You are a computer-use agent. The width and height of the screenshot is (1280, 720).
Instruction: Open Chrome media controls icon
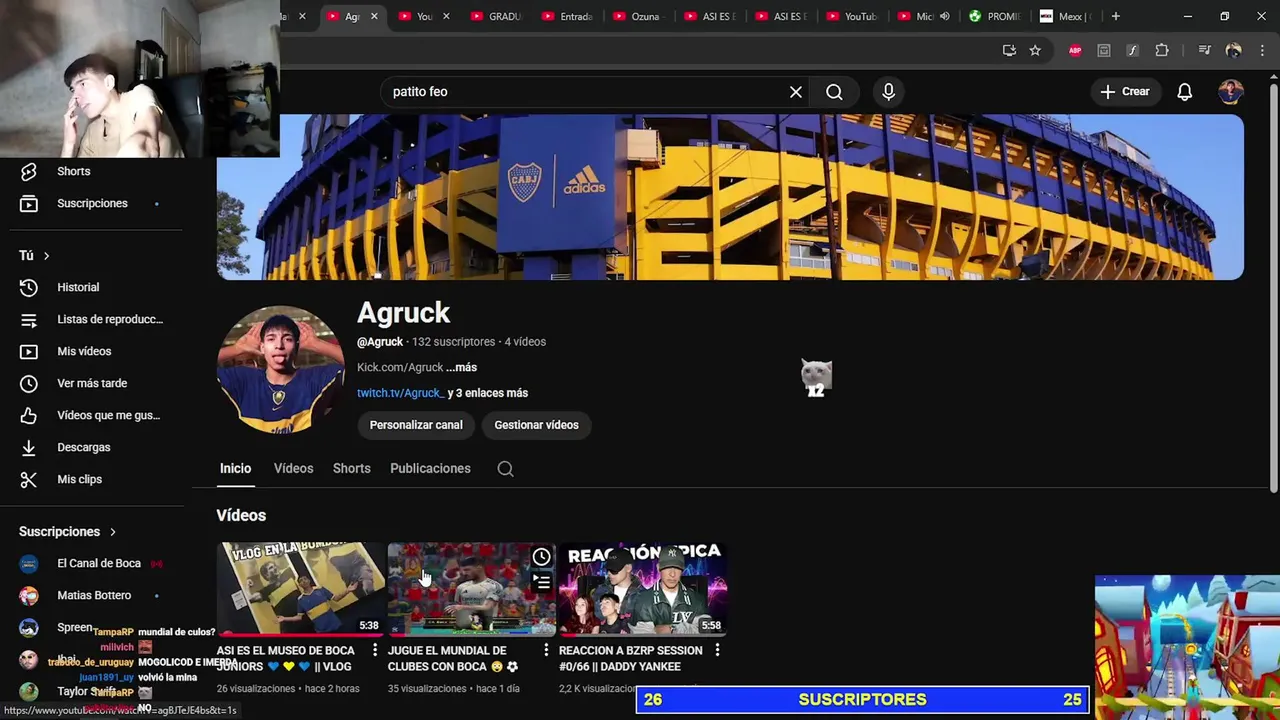tap(1204, 51)
